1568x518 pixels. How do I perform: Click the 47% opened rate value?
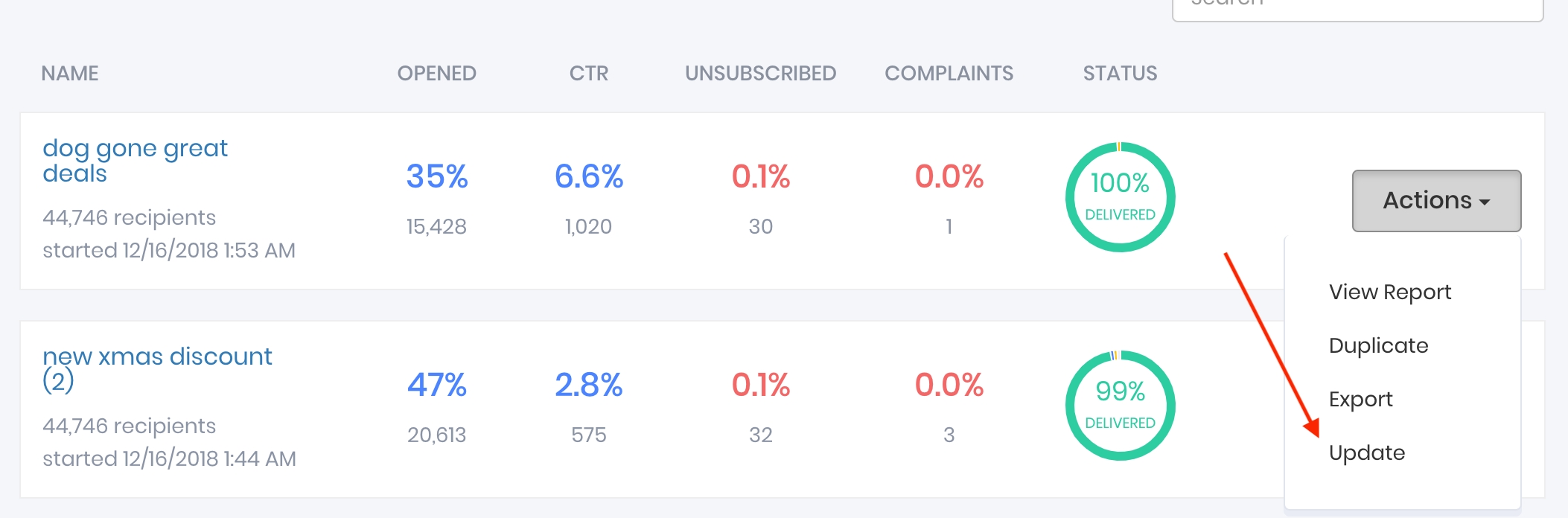(x=436, y=385)
